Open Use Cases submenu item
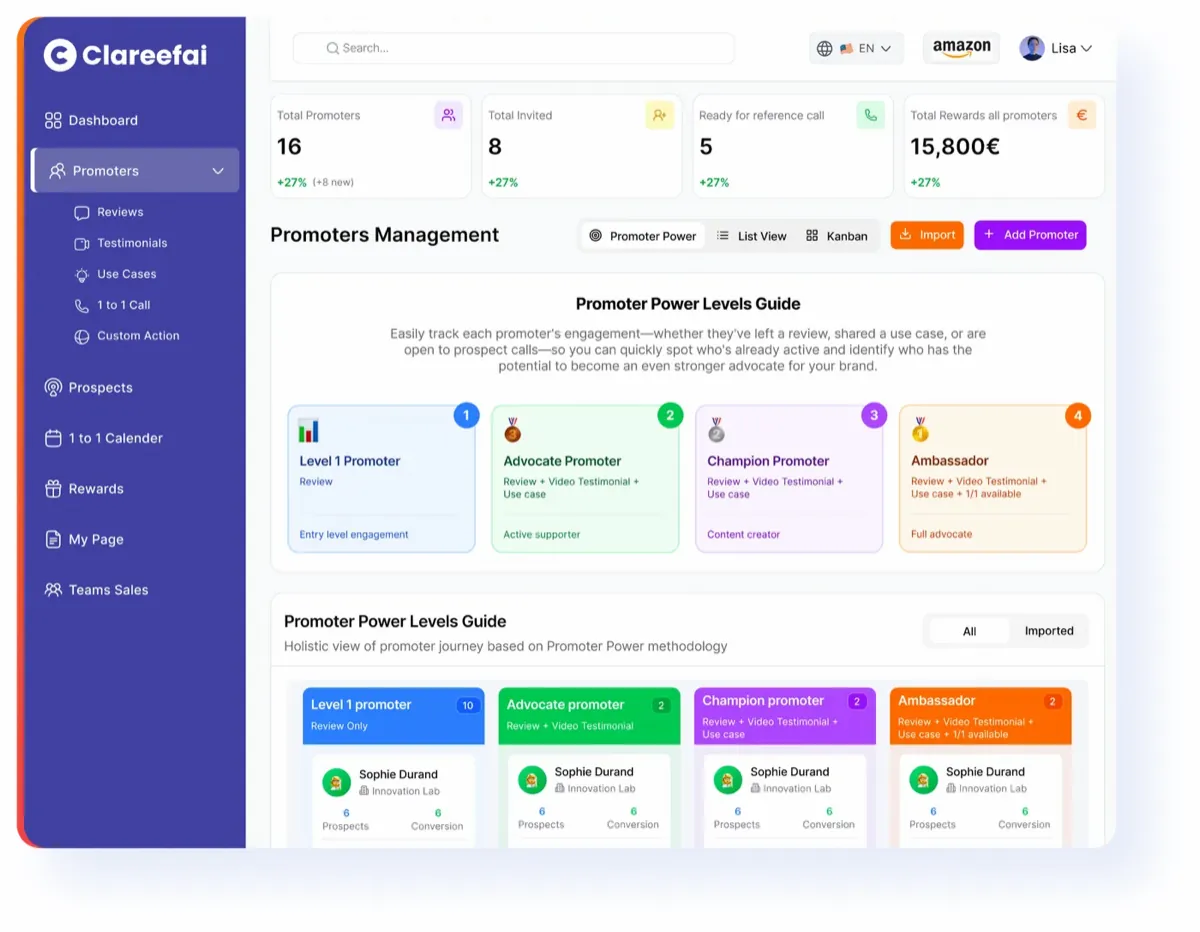Screen dimensions: 1200x932 coord(115,274)
